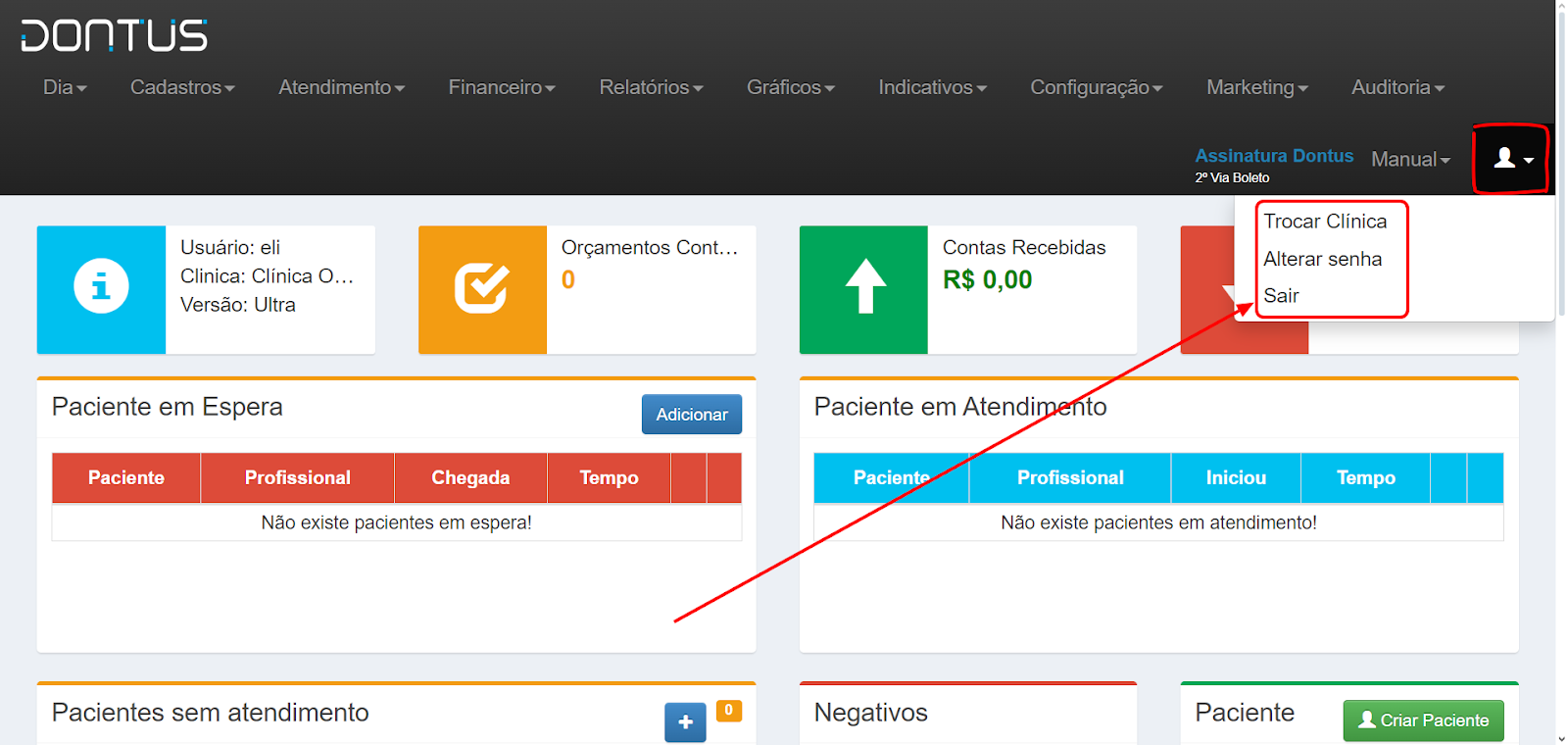Click the green up-arrow Contas Recebidas icon
The image size is (1568, 745).
pos(863,289)
